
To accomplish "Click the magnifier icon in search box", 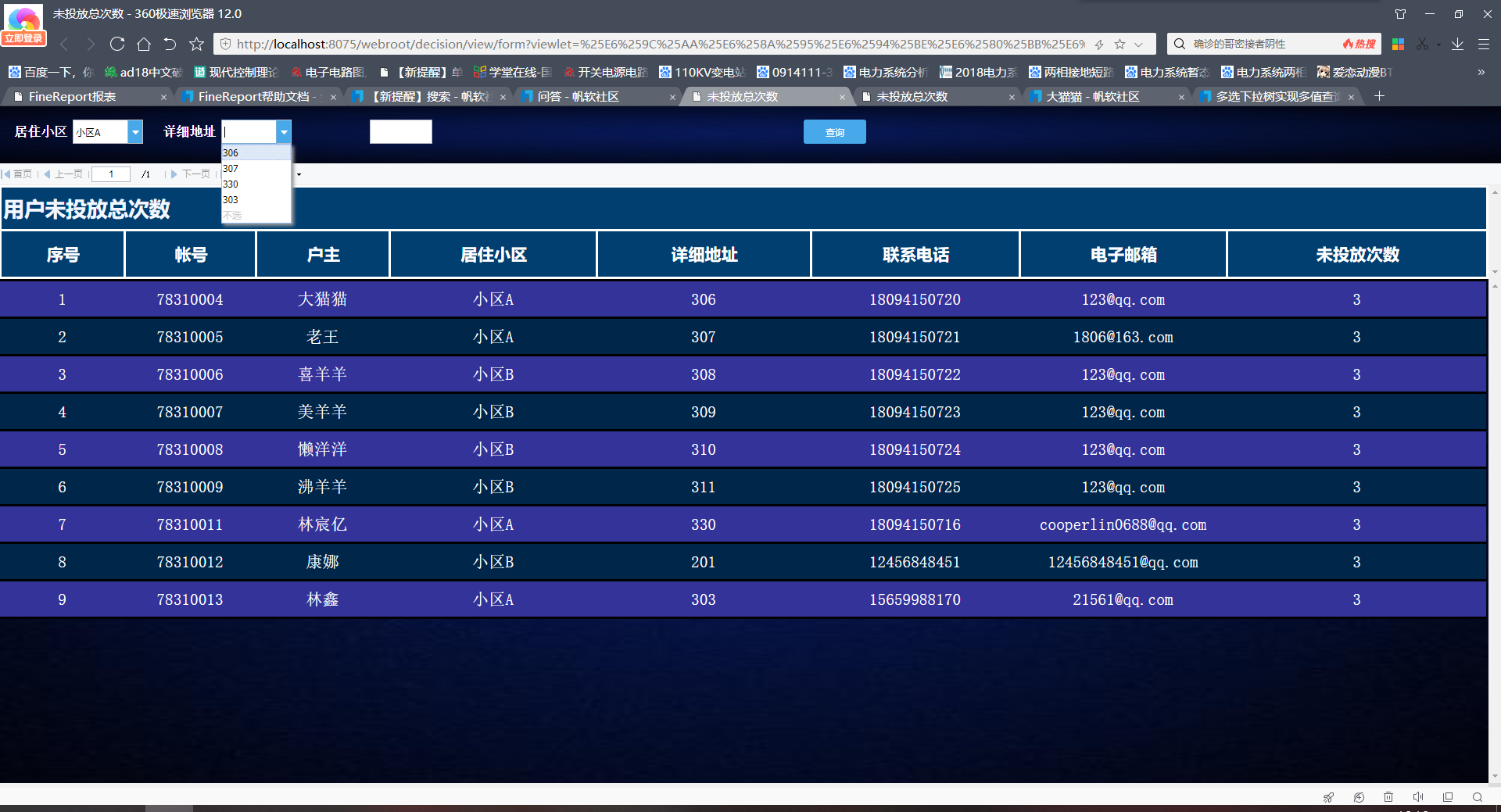I will click(x=1180, y=44).
